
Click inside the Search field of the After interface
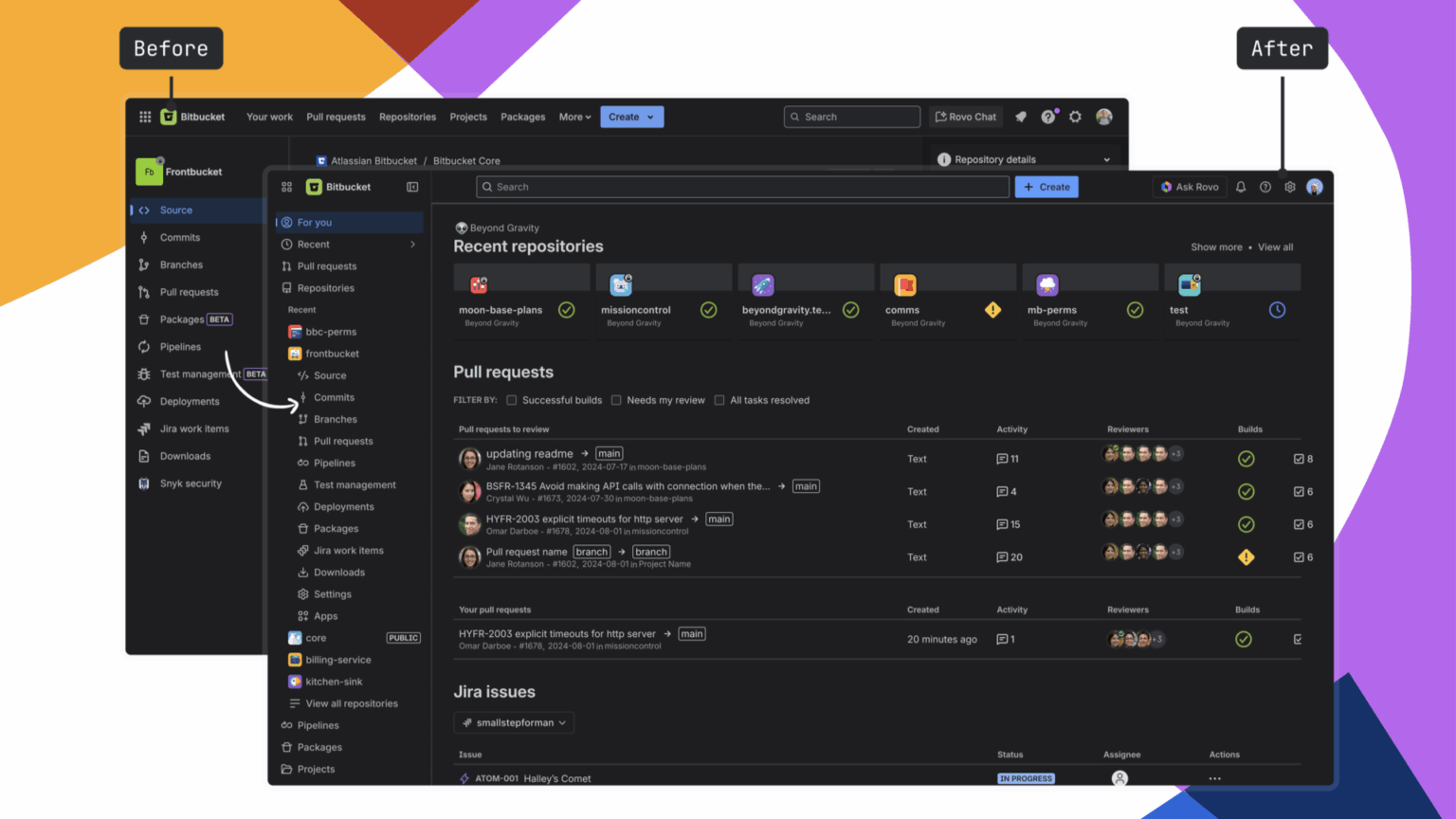coord(742,187)
